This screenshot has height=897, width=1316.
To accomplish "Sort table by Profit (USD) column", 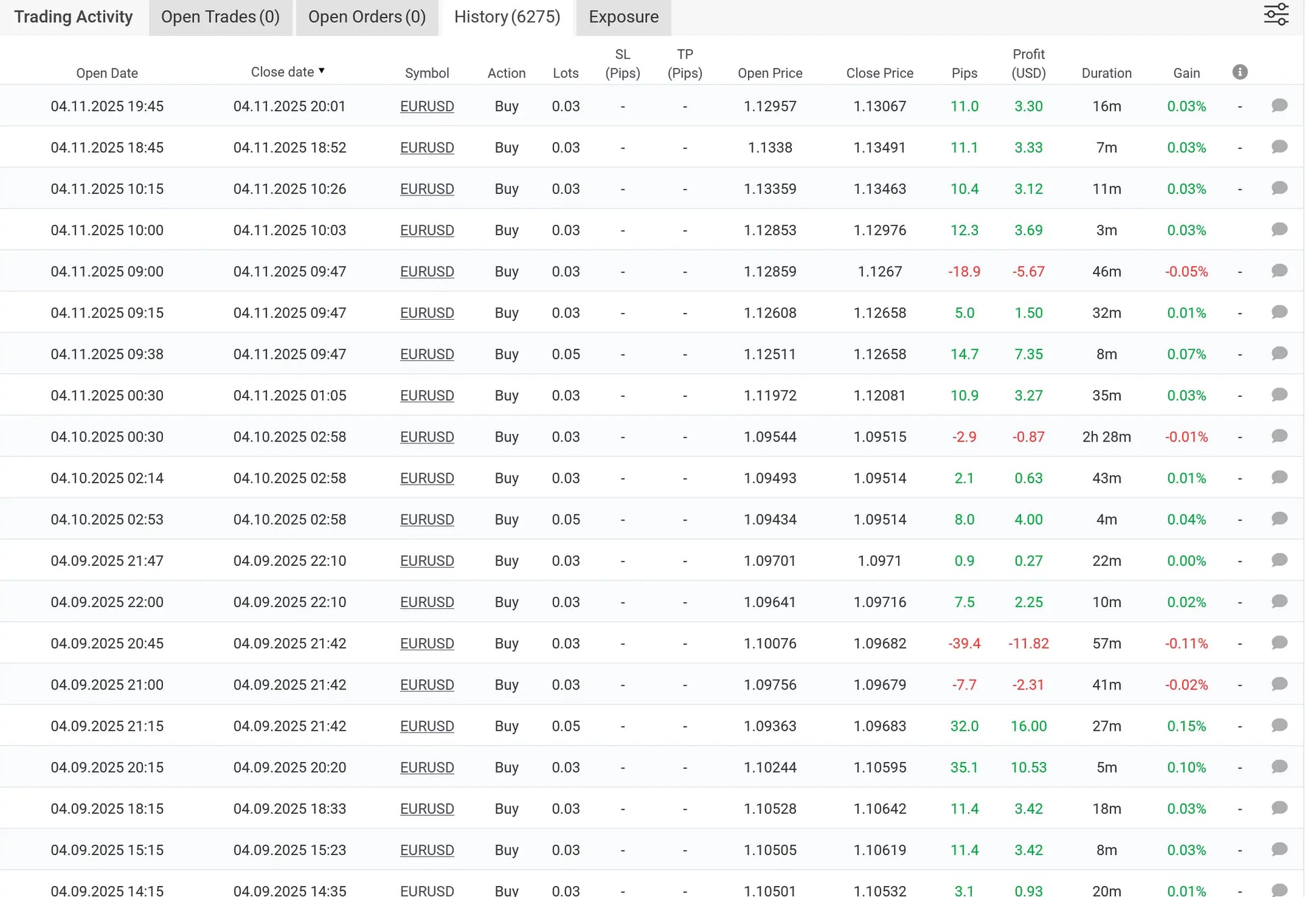I will (1029, 64).
